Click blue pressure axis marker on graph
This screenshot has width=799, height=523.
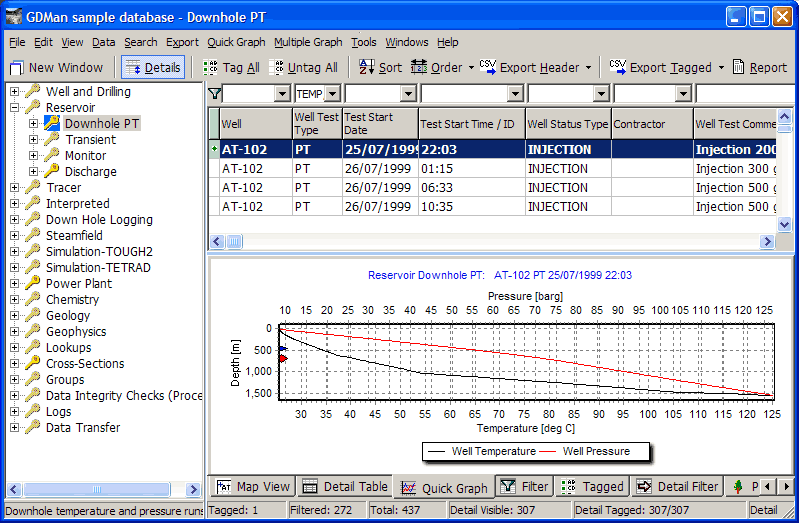click(282, 349)
